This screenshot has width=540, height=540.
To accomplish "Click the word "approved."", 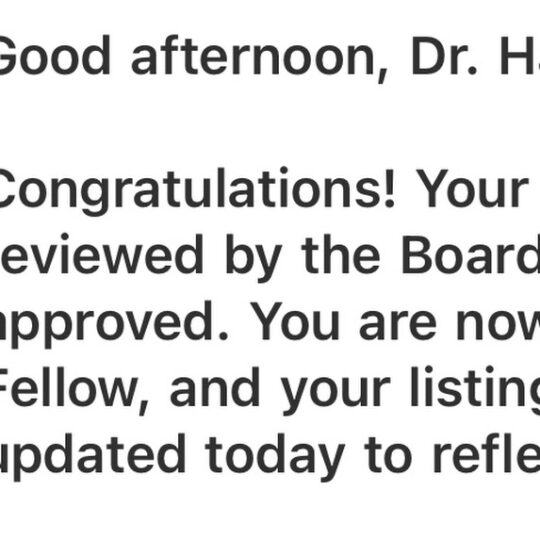I will 114,325.
